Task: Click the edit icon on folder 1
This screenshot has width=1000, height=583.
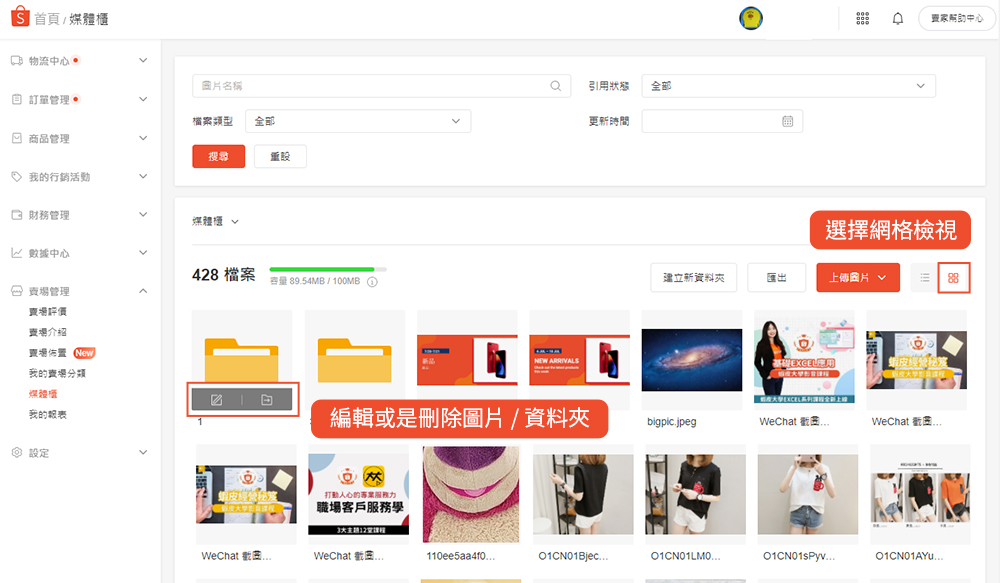Action: [x=217, y=400]
